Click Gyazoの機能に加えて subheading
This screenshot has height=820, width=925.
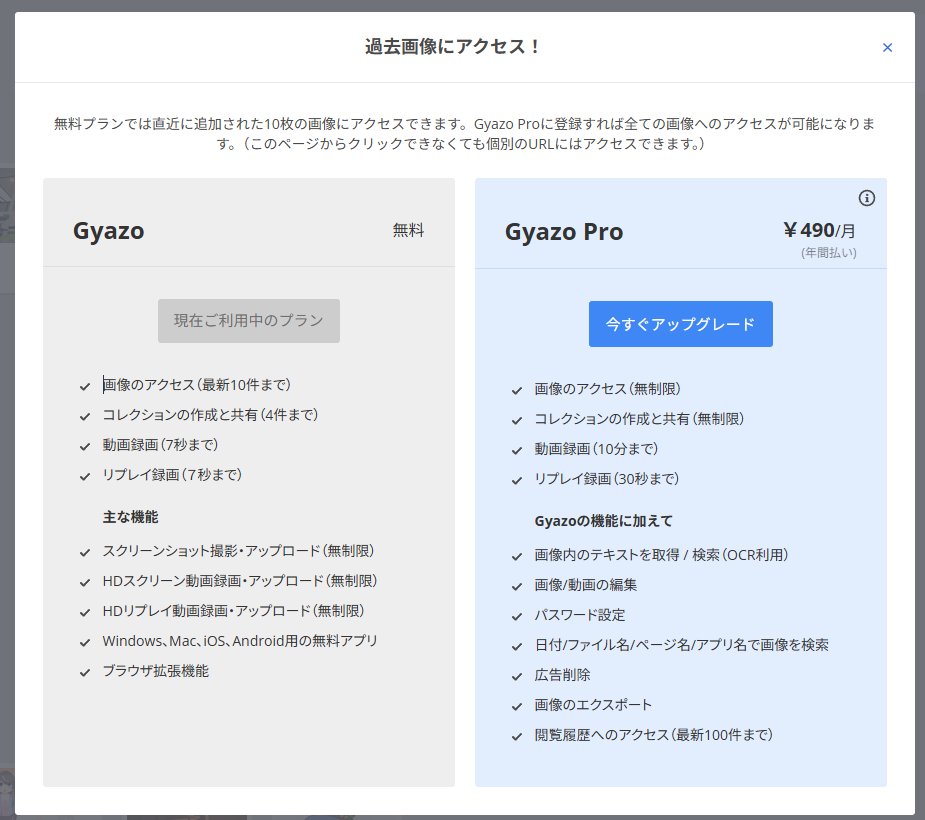click(603, 521)
